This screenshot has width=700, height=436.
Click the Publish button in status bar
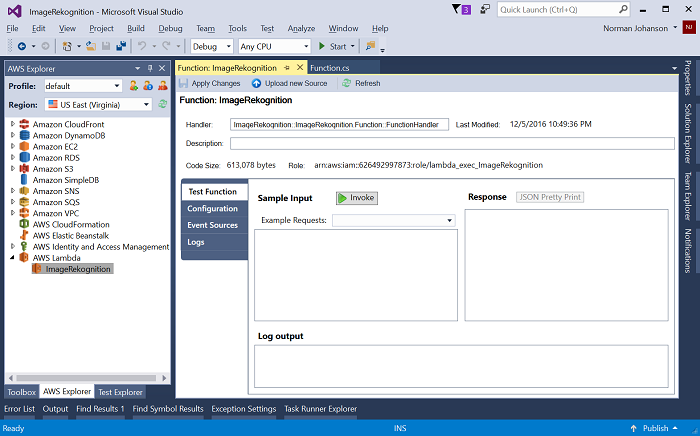(x=654, y=428)
